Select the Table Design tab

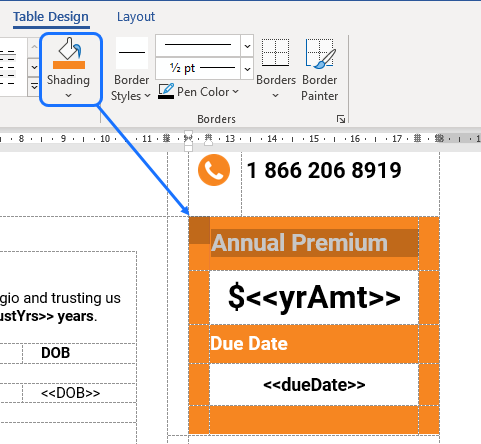point(51,17)
